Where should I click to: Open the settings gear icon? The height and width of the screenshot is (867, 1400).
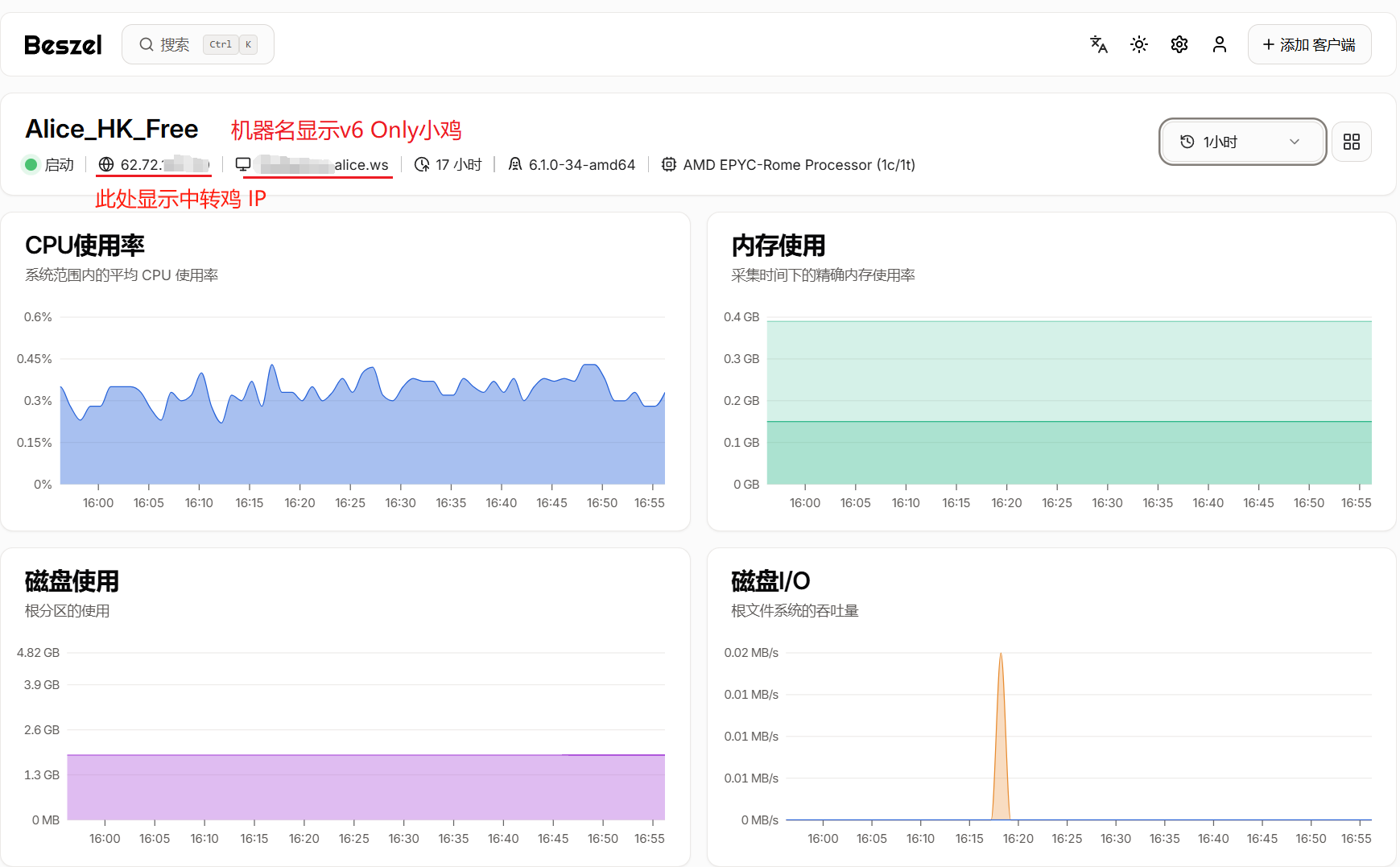tap(1179, 44)
